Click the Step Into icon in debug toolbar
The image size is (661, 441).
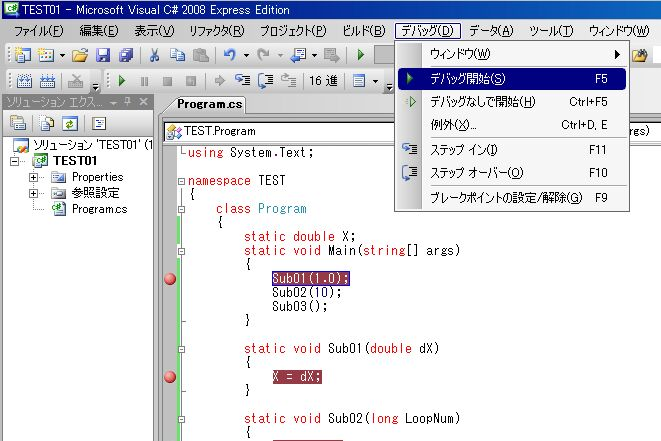tap(242, 80)
